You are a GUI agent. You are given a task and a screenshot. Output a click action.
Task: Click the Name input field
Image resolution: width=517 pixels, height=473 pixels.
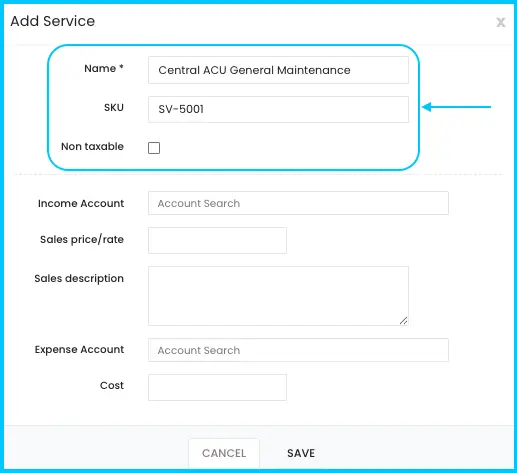278,70
